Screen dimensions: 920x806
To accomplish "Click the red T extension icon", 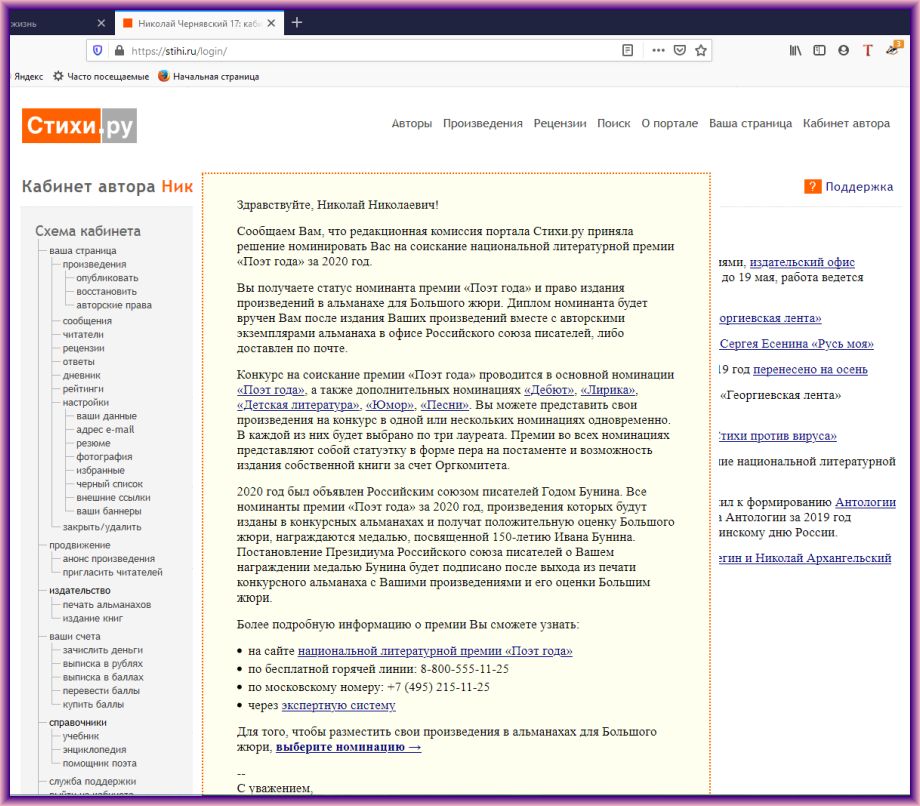I will point(868,50).
